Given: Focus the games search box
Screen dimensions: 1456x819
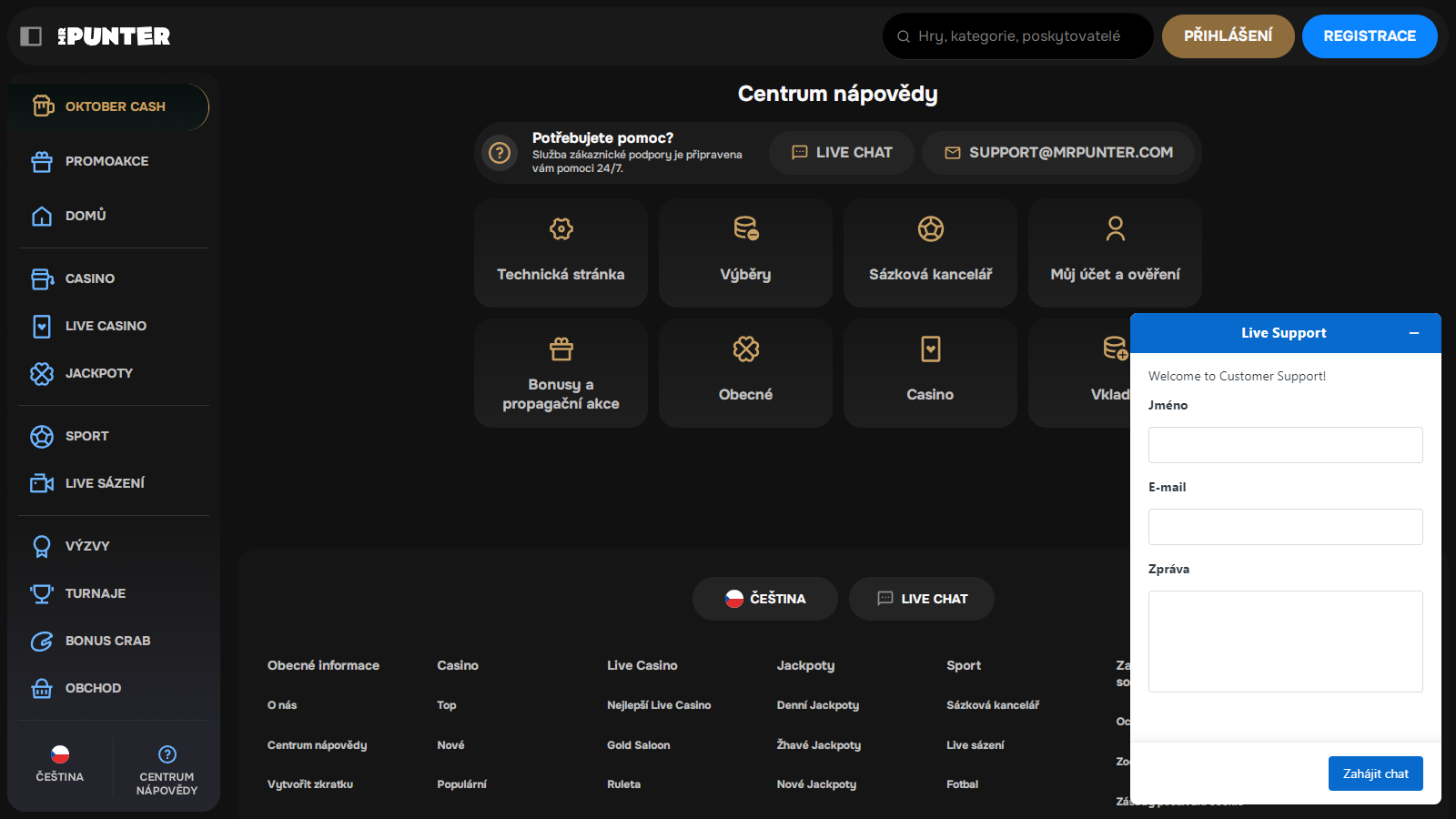Looking at the screenshot, I should click(x=1019, y=36).
